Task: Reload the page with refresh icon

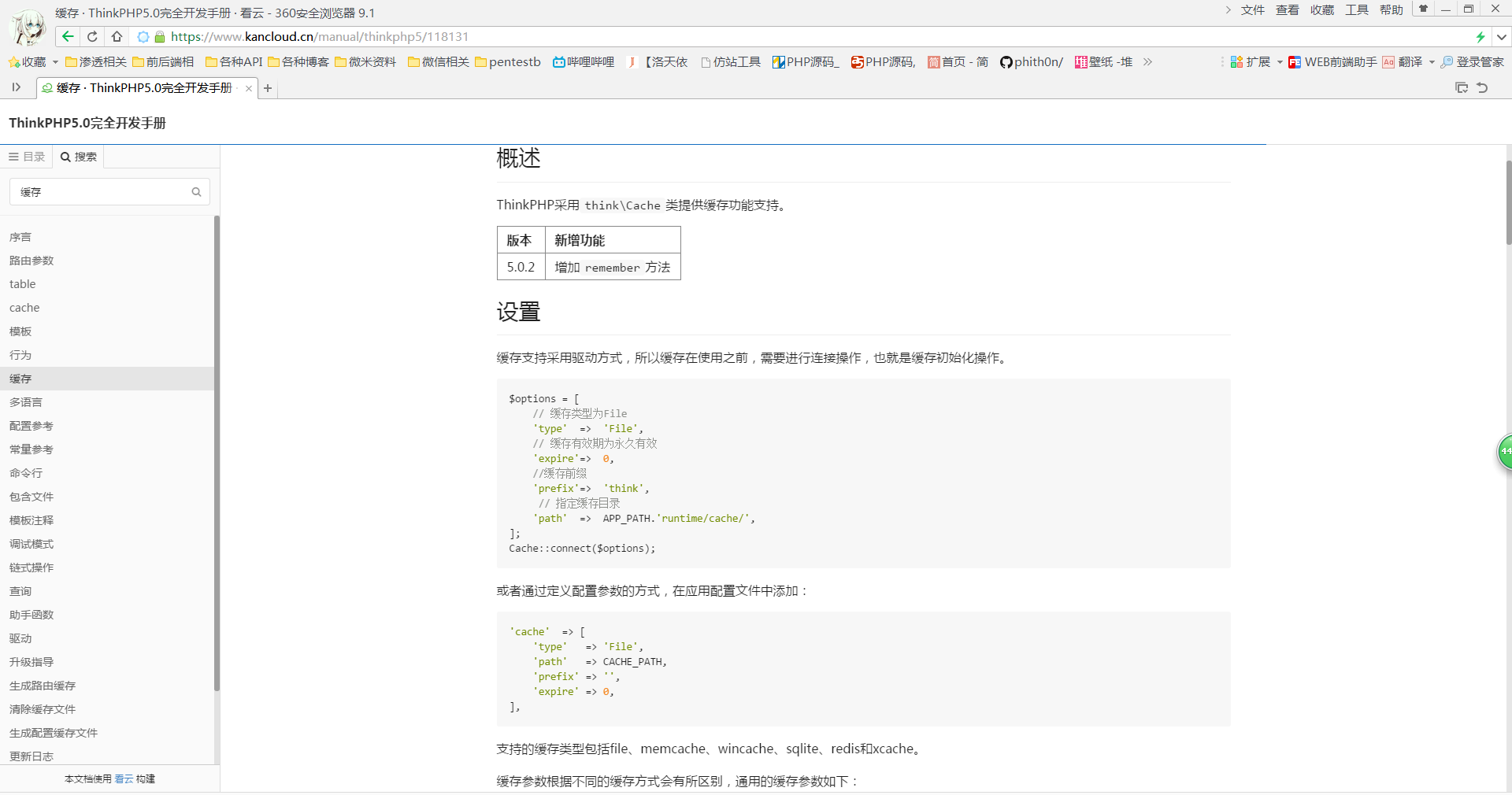Action: (92, 36)
